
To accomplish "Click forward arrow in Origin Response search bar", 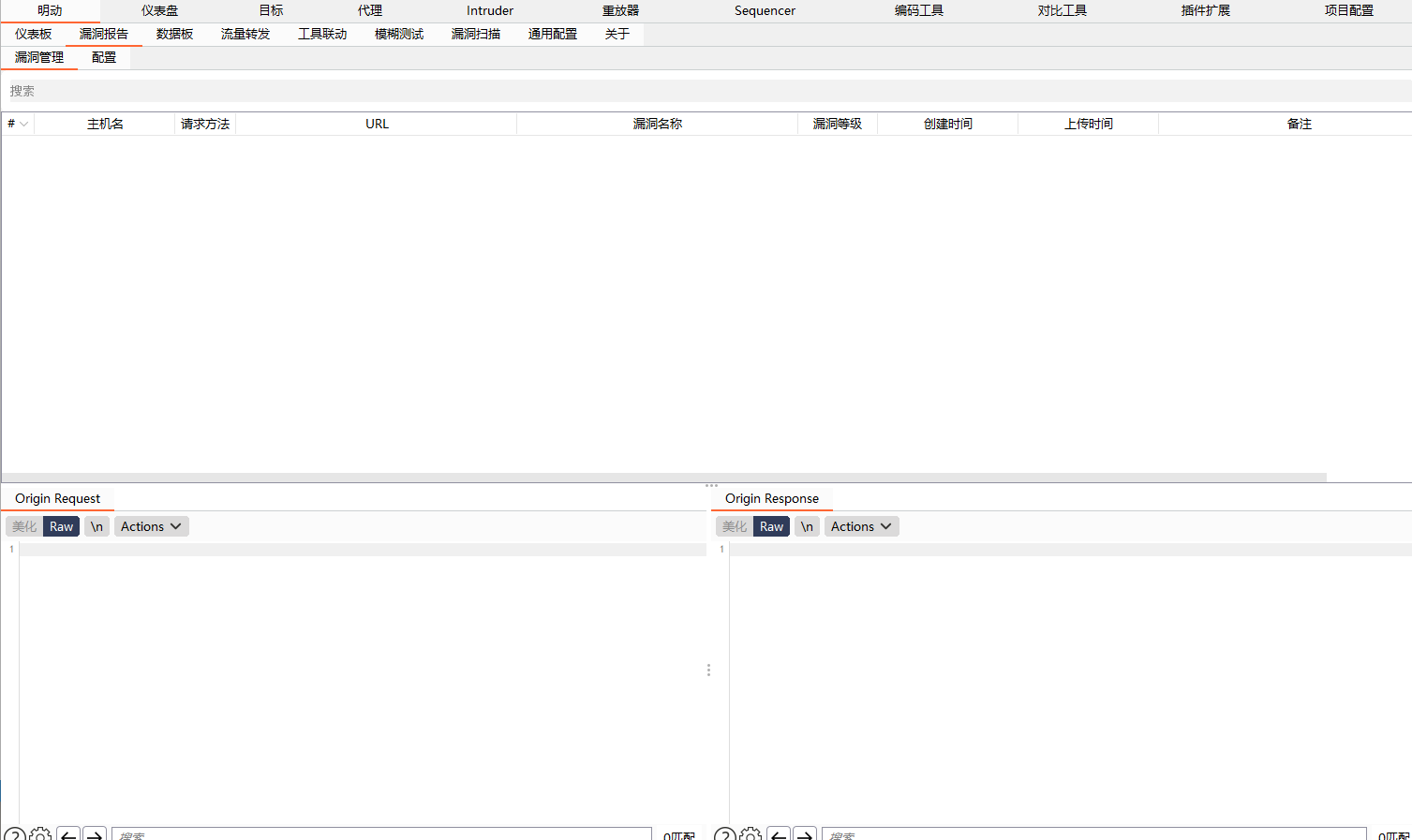I will coord(805,834).
